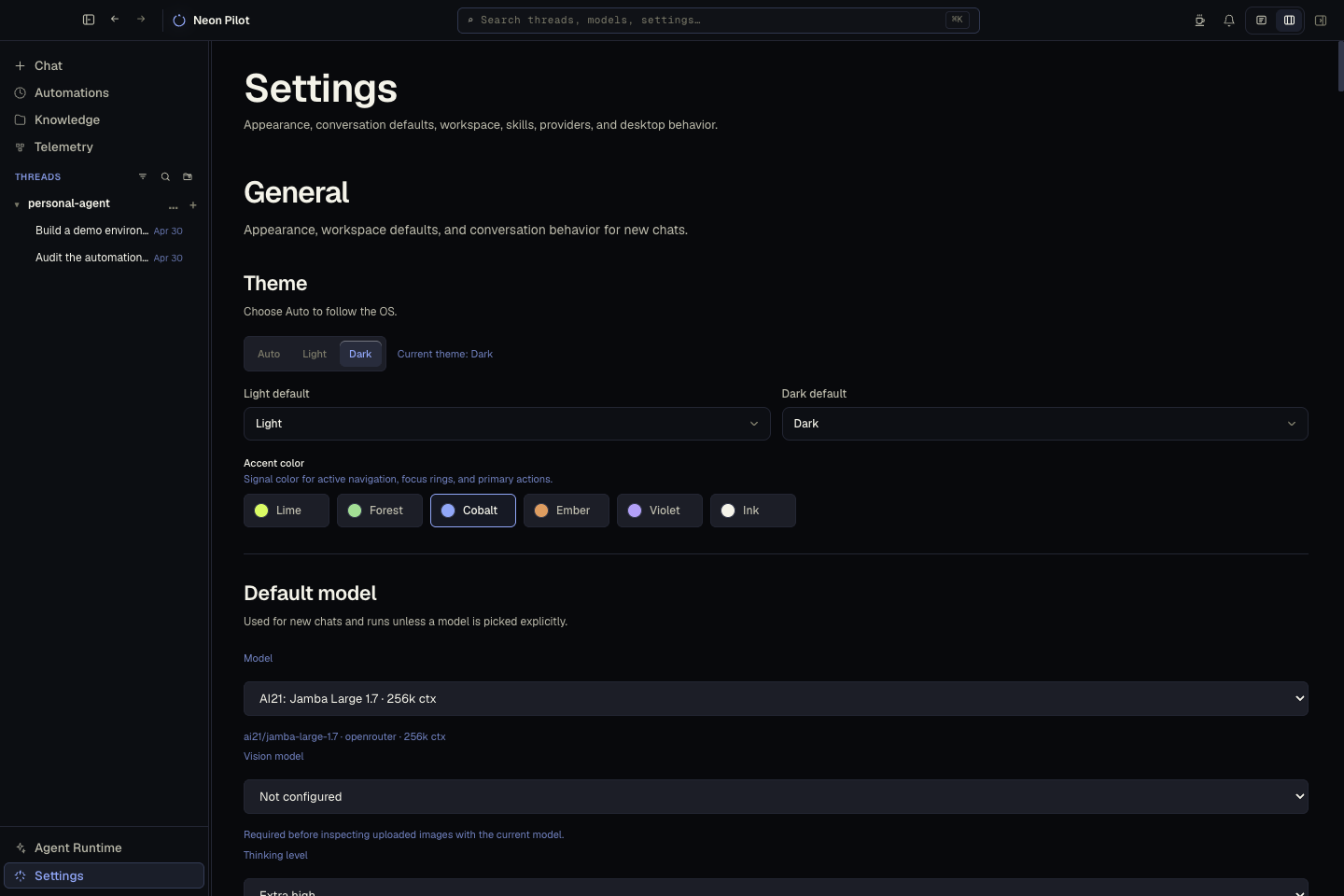Choose the Lime accent color
This screenshot has width=1344, height=896.
(287, 511)
